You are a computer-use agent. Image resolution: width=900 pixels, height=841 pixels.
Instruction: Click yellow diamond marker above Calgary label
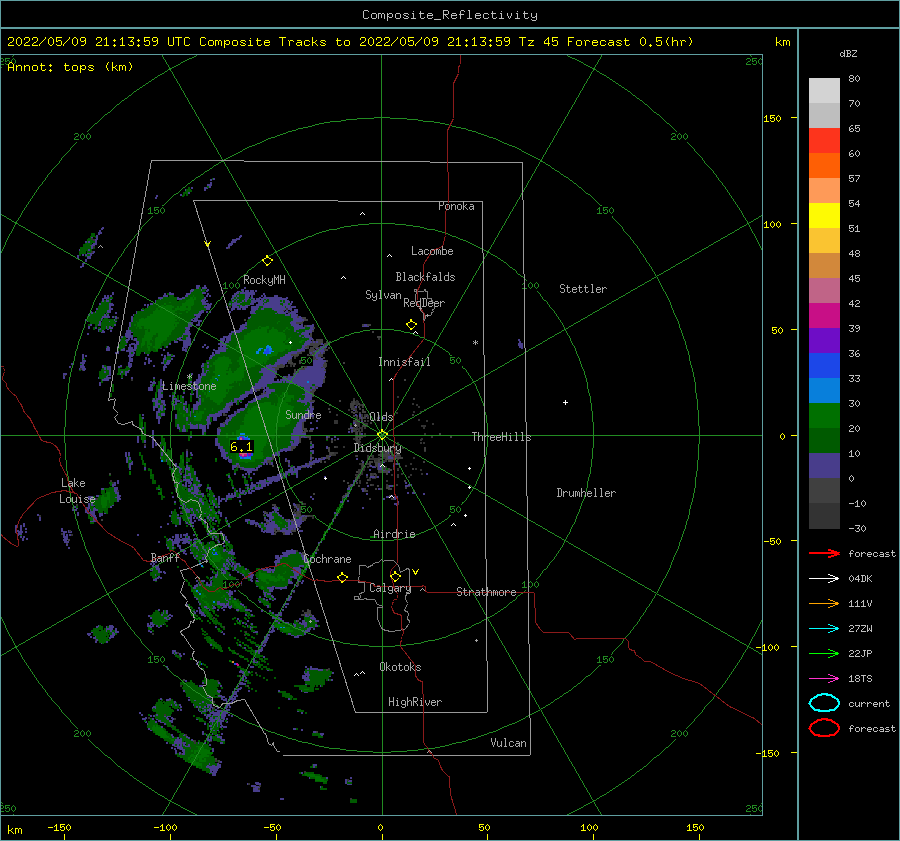395,576
